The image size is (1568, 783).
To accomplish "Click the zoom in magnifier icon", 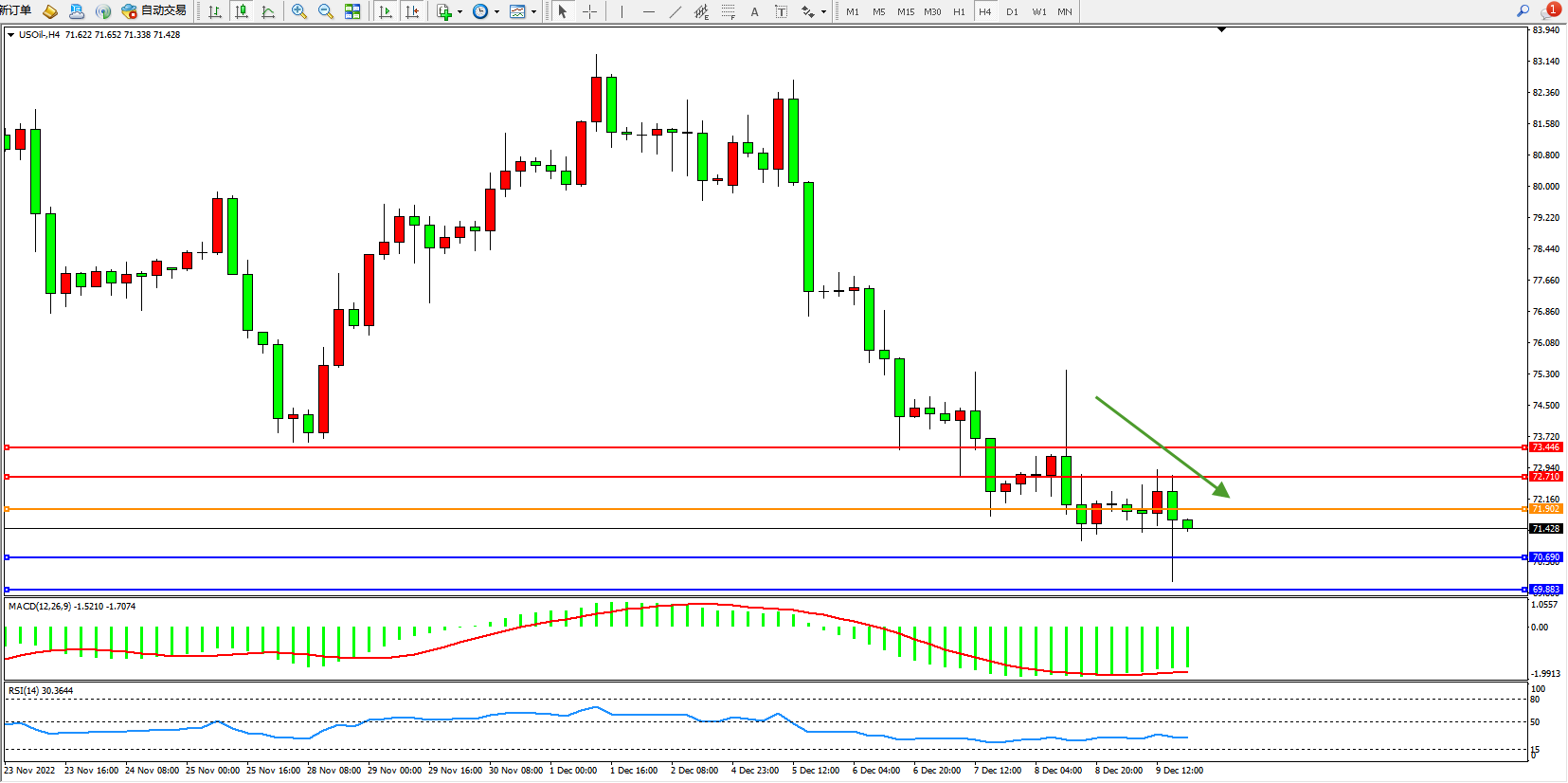I will pyautogui.click(x=299, y=11).
